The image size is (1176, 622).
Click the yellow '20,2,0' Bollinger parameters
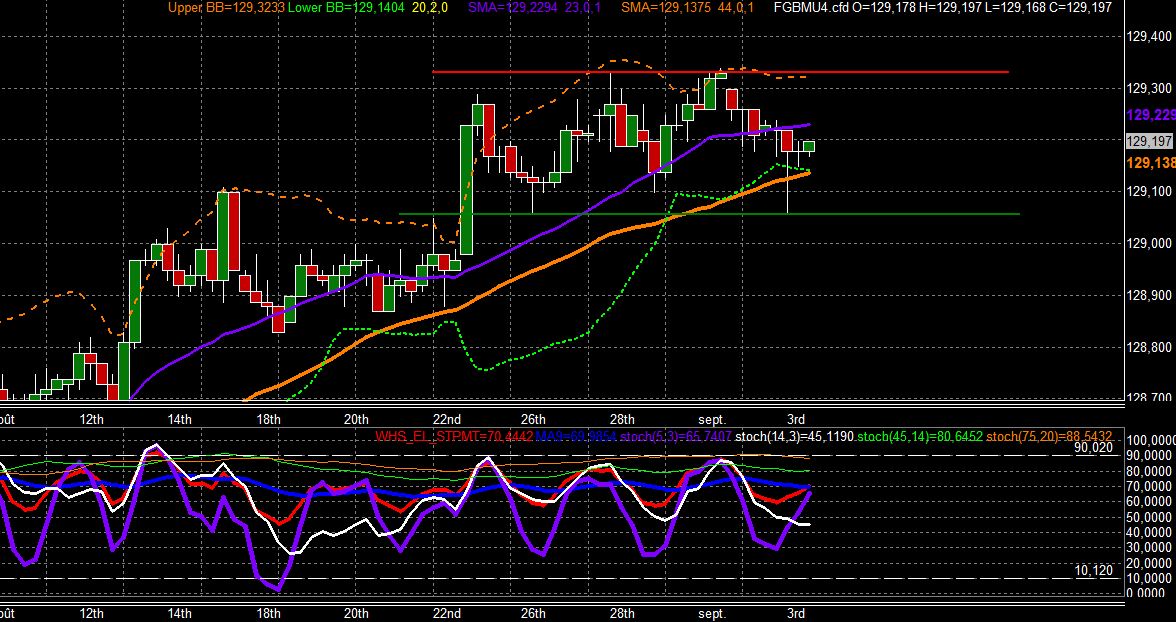click(431, 8)
